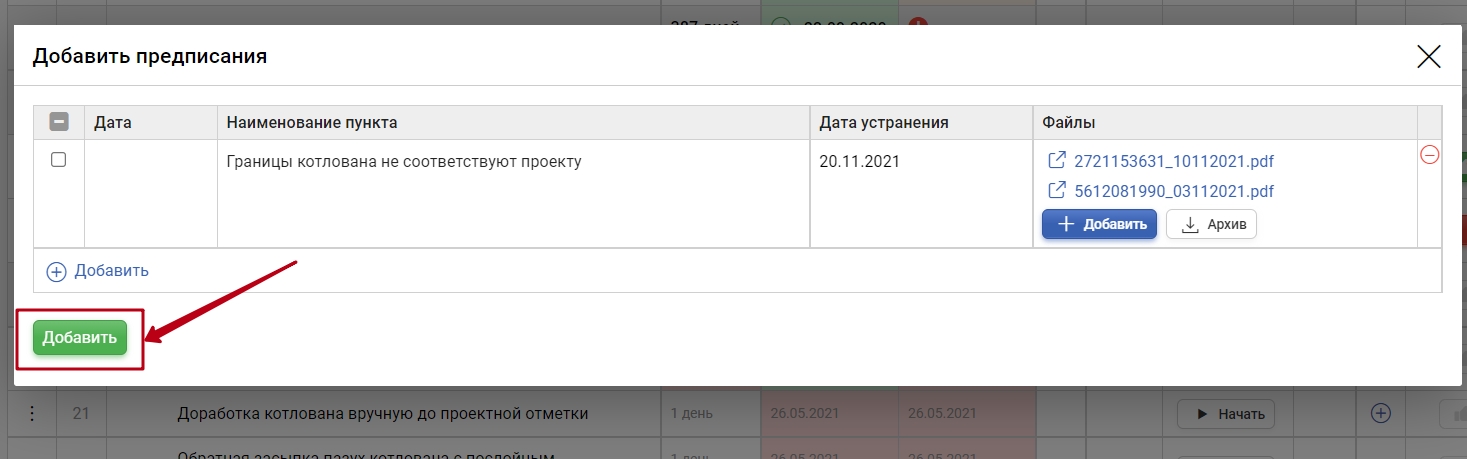Image resolution: width=1467 pixels, height=459 pixels.
Task: Close the Добавить предписания dialog
Action: pyautogui.click(x=1429, y=57)
